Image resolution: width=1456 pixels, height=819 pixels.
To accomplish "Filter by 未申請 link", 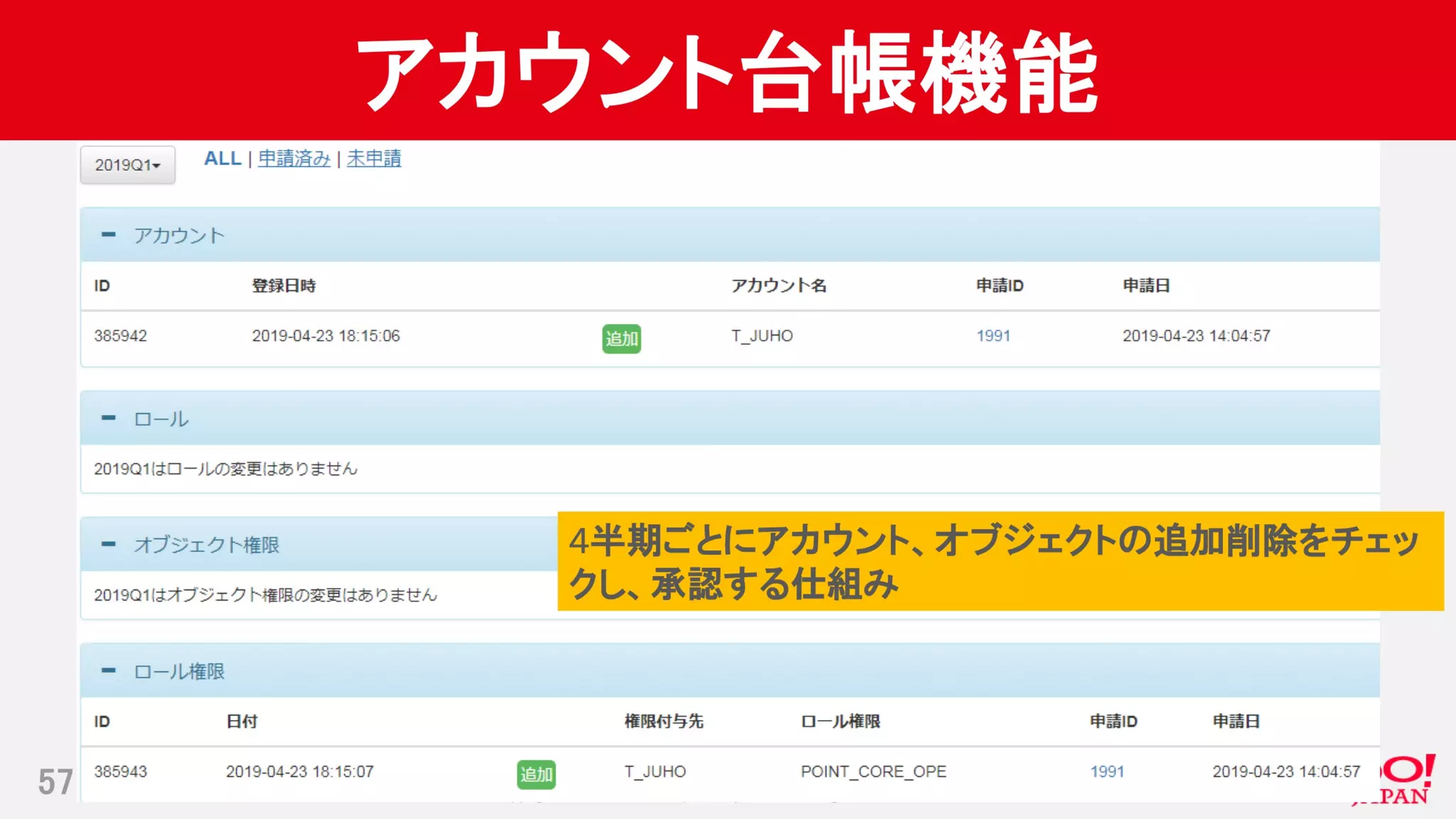I will [374, 159].
